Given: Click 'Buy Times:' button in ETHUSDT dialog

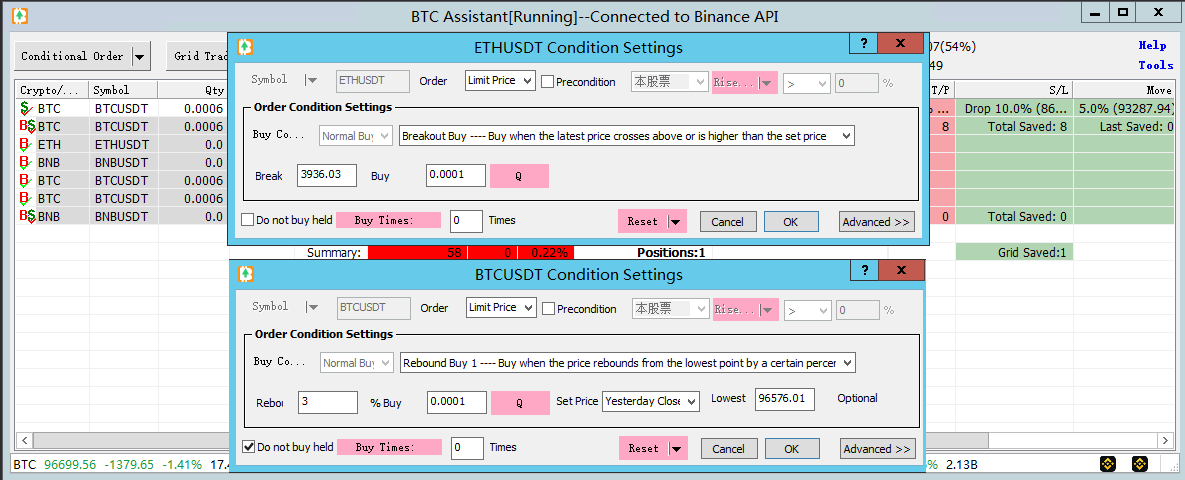Looking at the screenshot, I should [388, 221].
